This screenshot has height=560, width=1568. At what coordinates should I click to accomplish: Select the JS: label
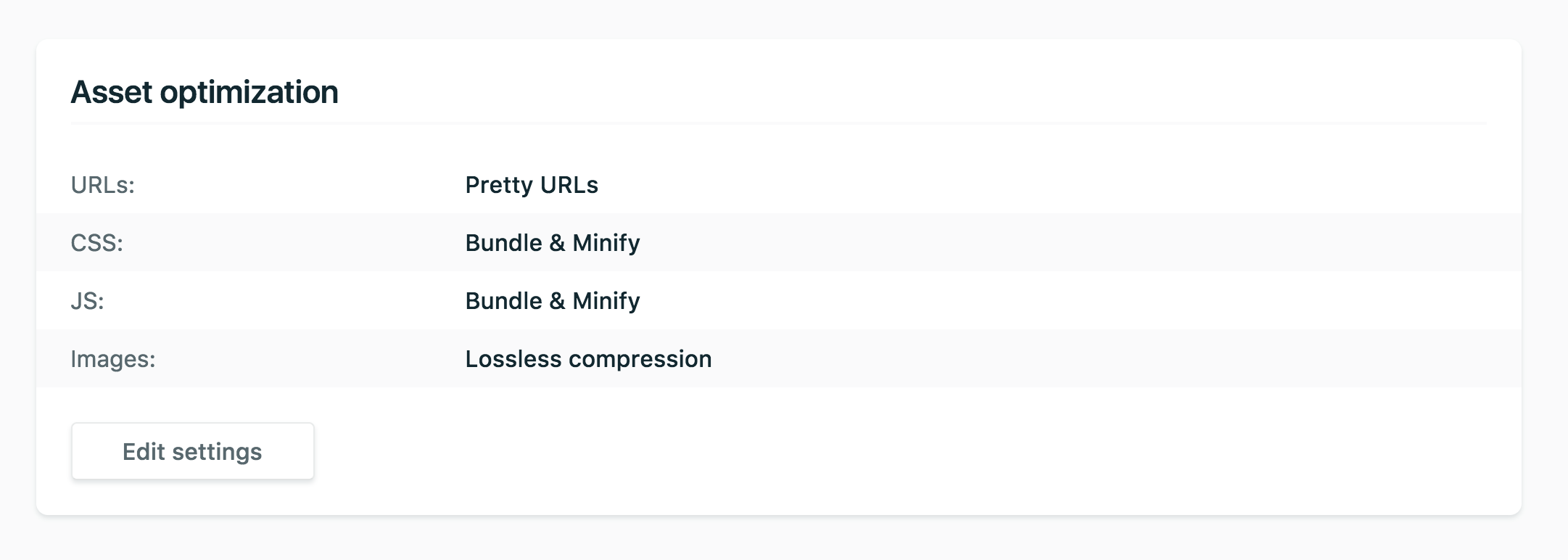(x=88, y=301)
